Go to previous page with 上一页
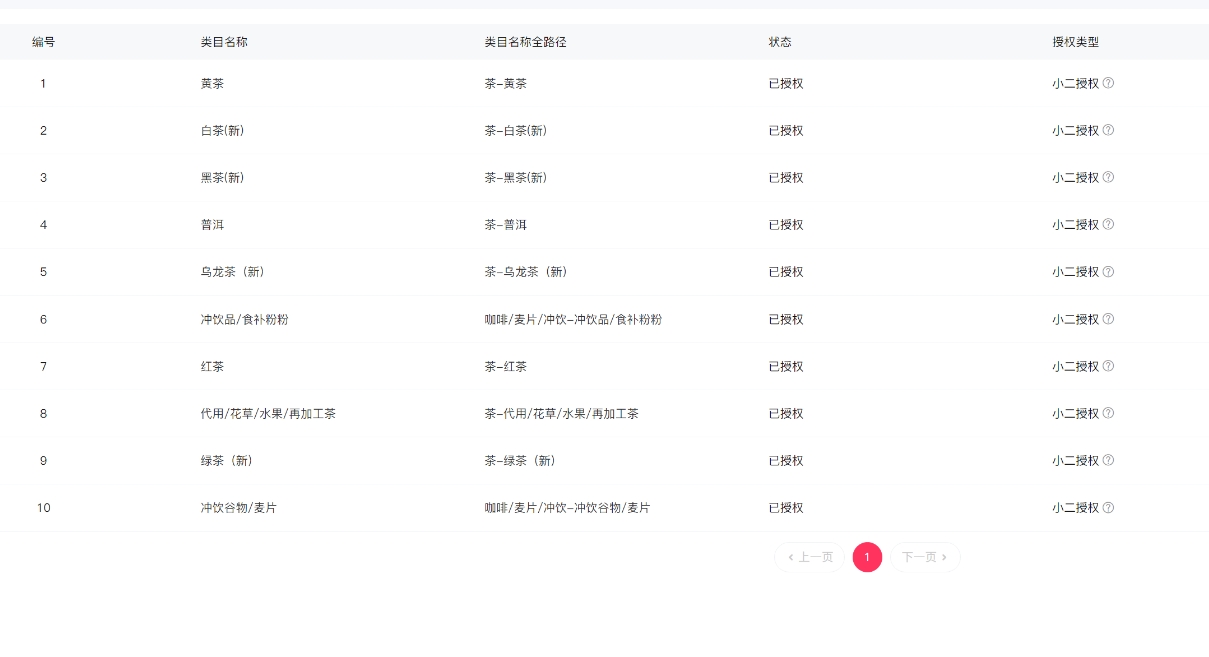 [x=810, y=557]
